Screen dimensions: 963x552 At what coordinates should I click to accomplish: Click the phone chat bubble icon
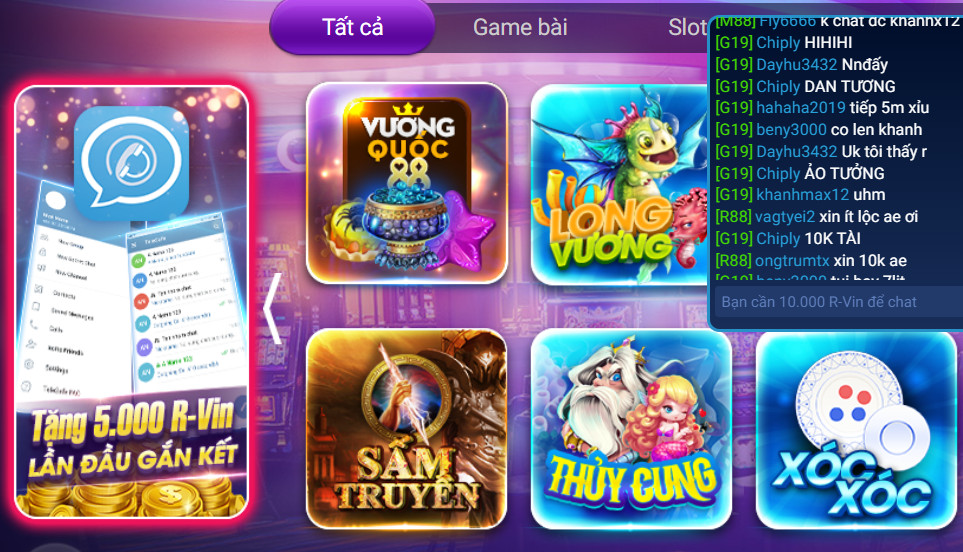click(x=131, y=163)
